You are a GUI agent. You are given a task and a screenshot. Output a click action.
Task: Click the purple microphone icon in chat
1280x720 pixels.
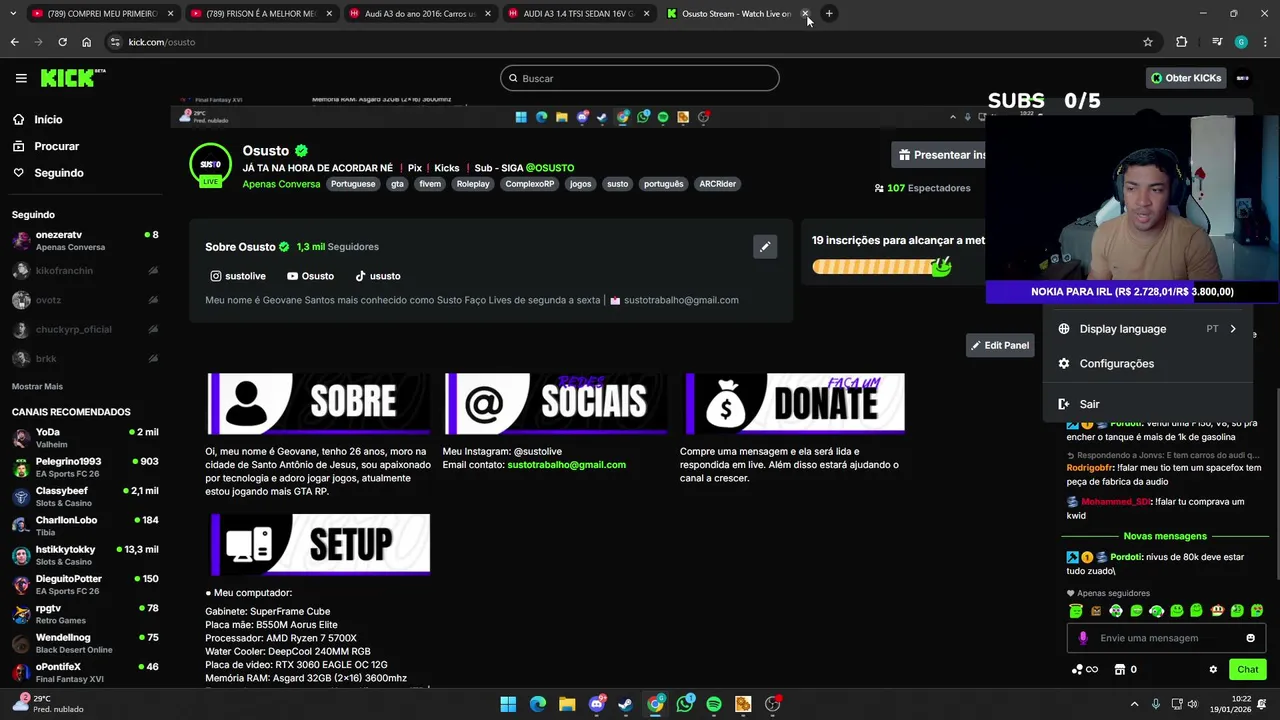[x=1083, y=638]
